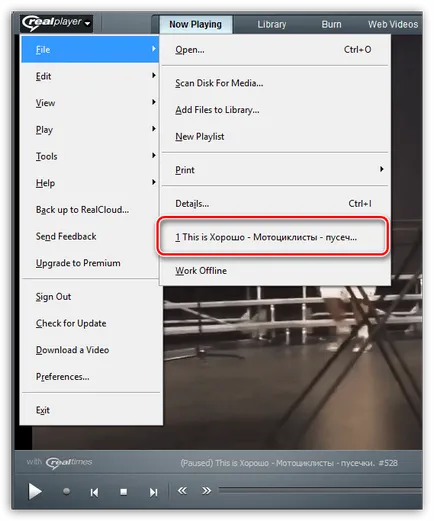Click the arrow beside the Print item
The height and width of the screenshot is (521, 434).
click(382, 169)
